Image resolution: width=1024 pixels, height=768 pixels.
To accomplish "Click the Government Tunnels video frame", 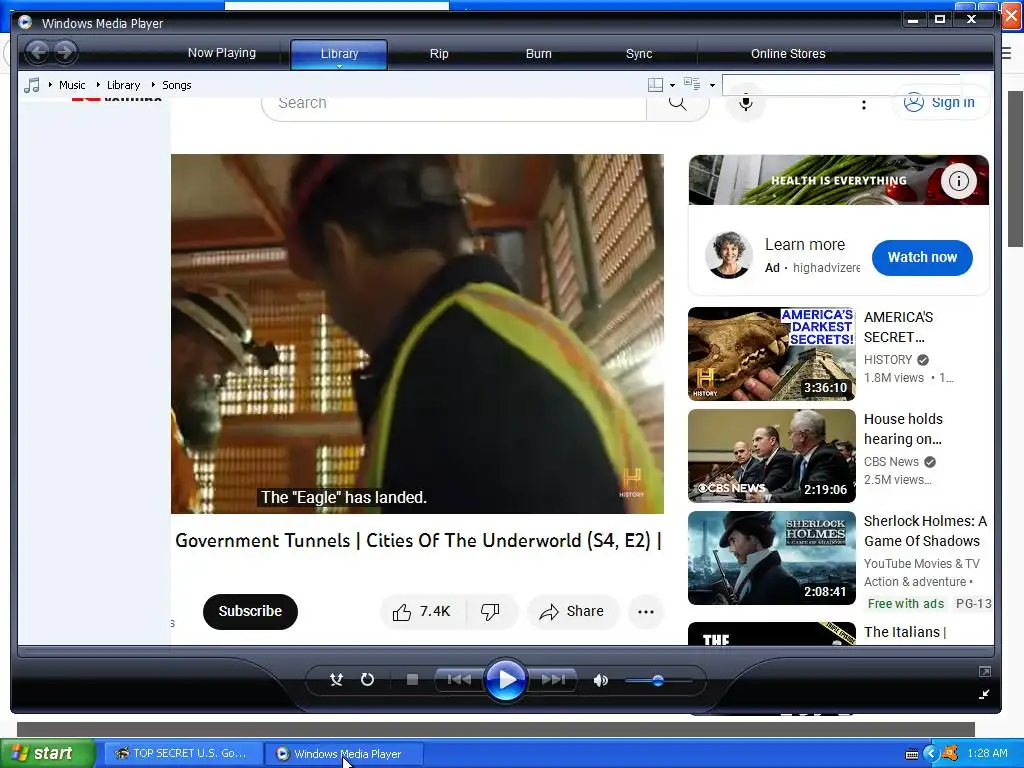I will pos(417,334).
